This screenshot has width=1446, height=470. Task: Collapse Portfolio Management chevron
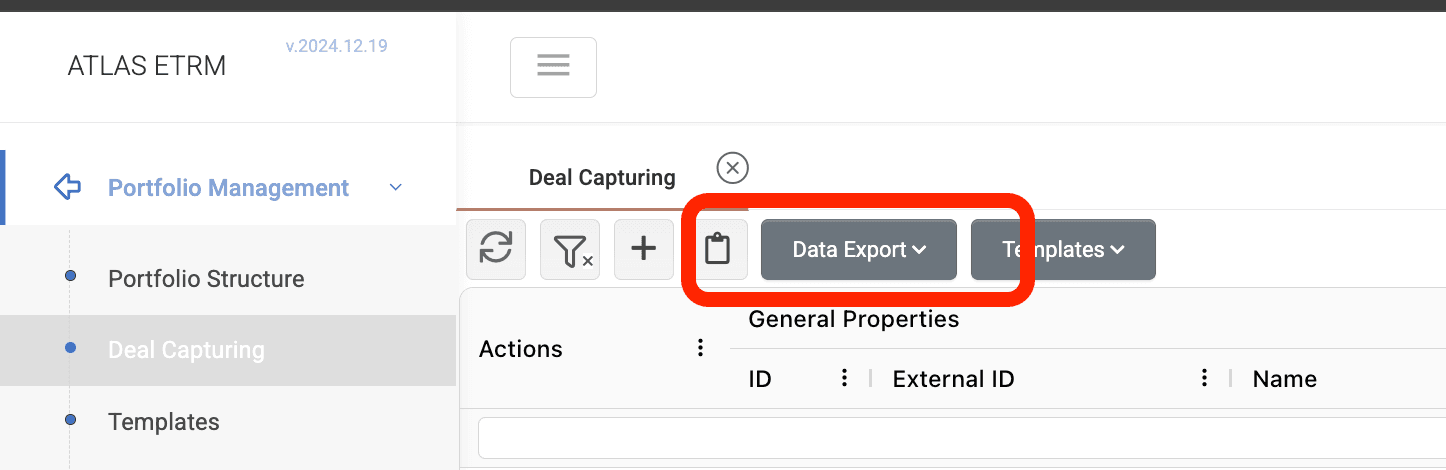pos(396,187)
